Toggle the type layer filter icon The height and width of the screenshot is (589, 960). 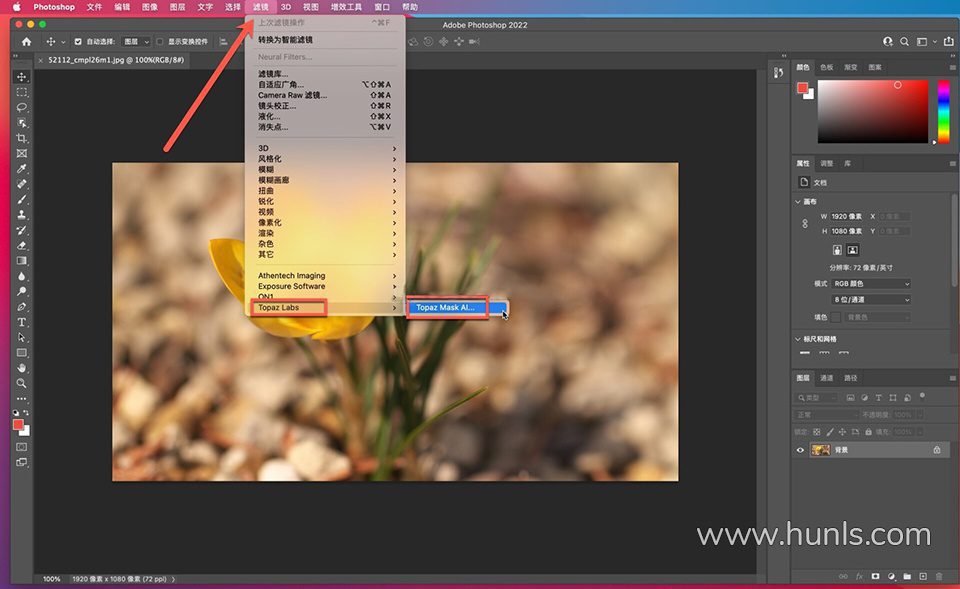click(879, 398)
